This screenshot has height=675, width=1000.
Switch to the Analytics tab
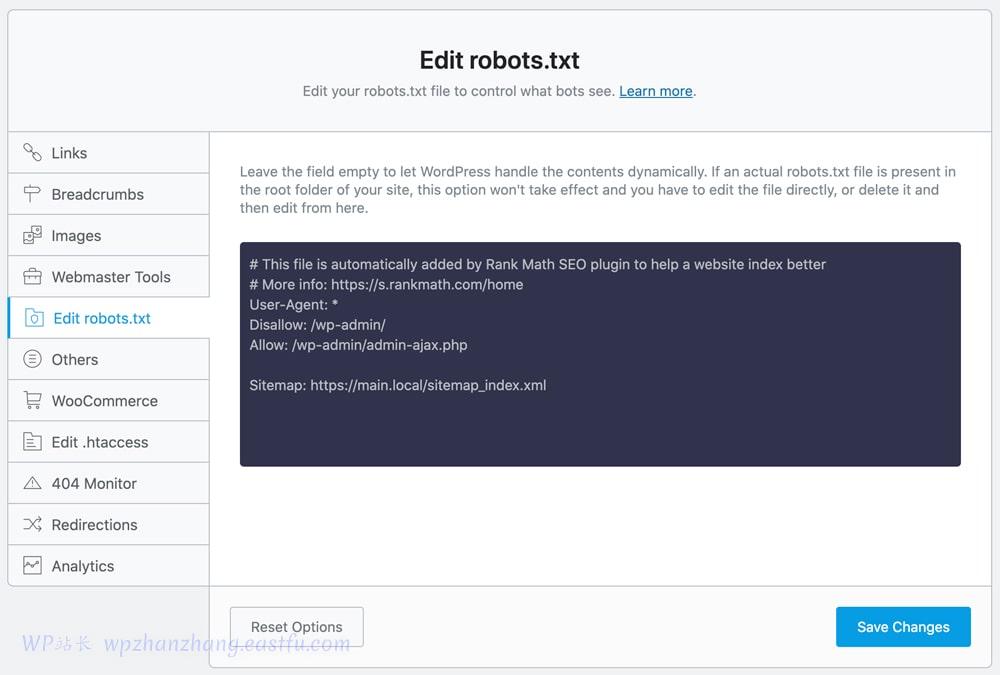coord(108,565)
